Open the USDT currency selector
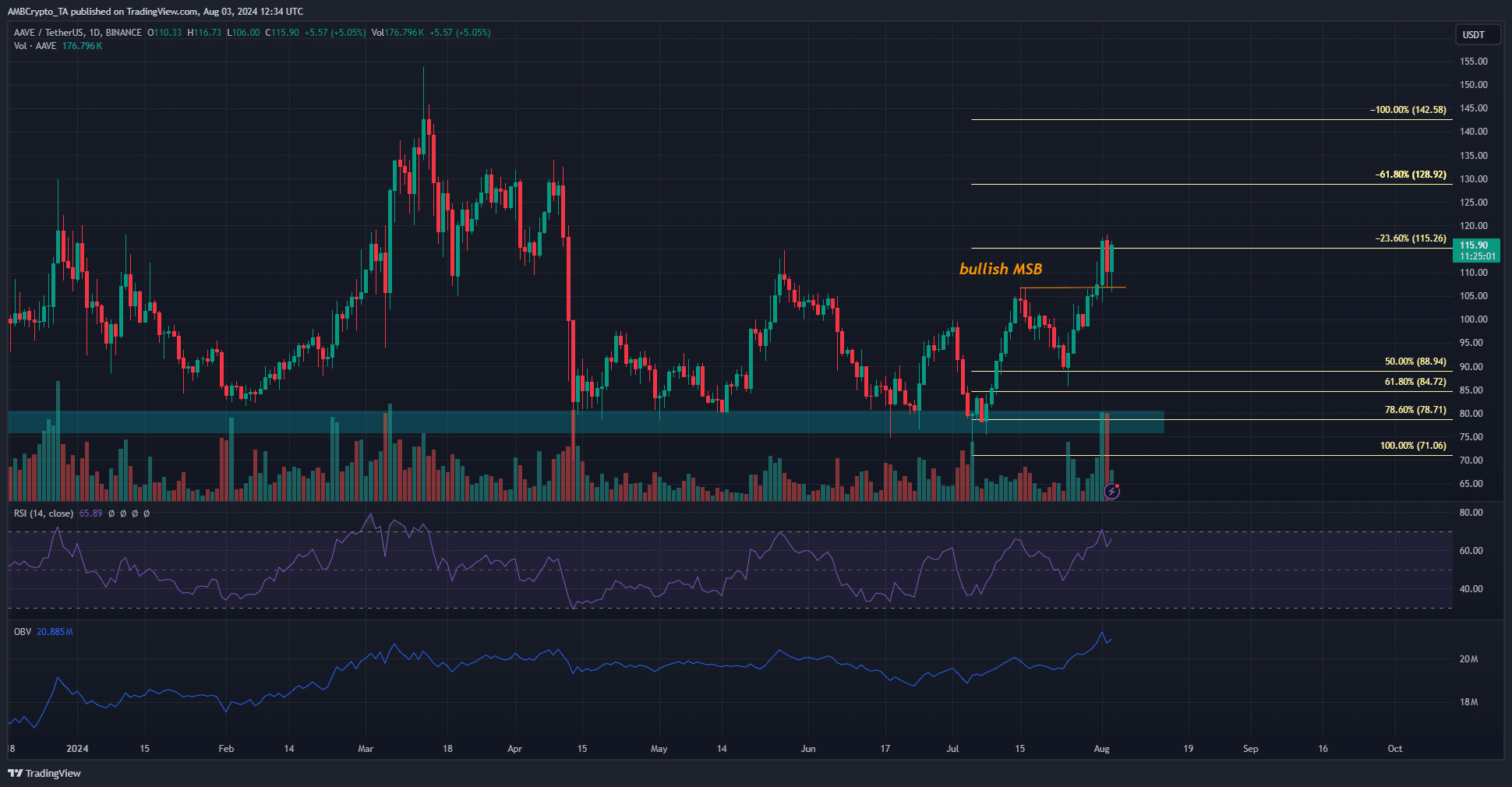The width and height of the screenshot is (1512, 787). pyautogui.click(x=1478, y=35)
